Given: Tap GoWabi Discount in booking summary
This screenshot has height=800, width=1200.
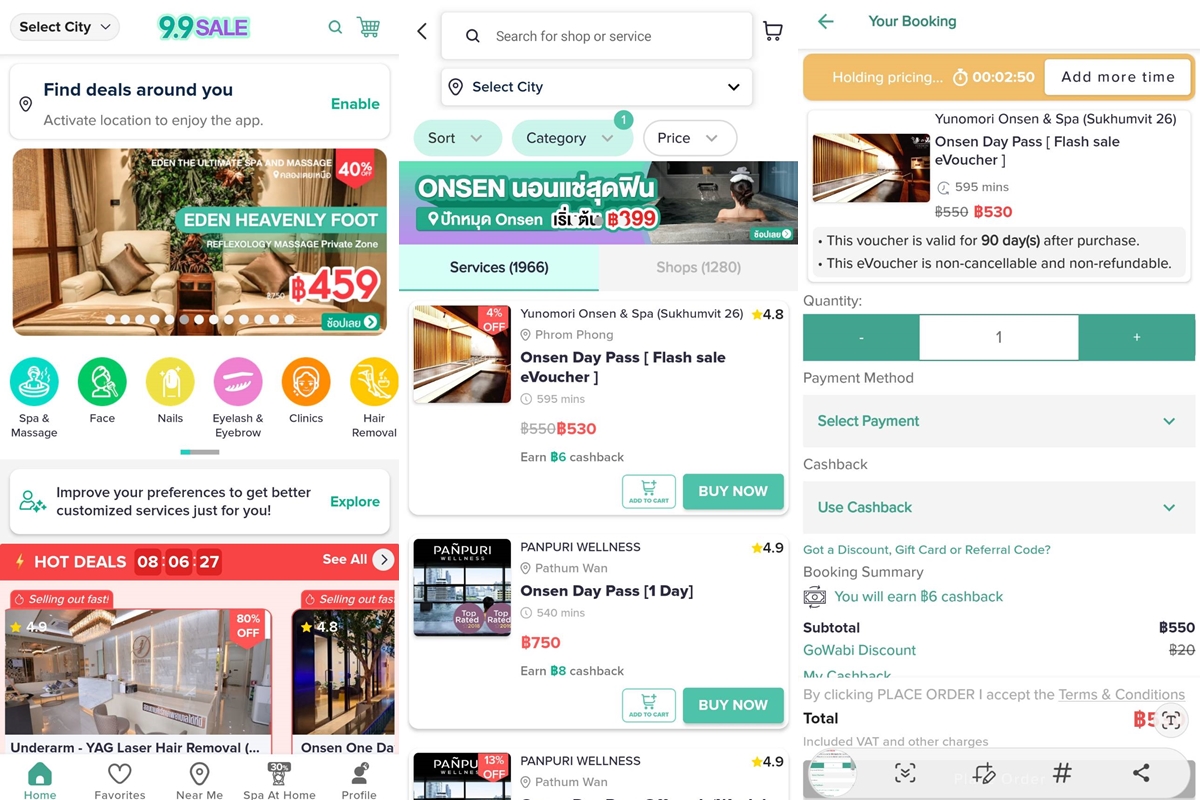Looking at the screenshot, I should coord(860,650).
